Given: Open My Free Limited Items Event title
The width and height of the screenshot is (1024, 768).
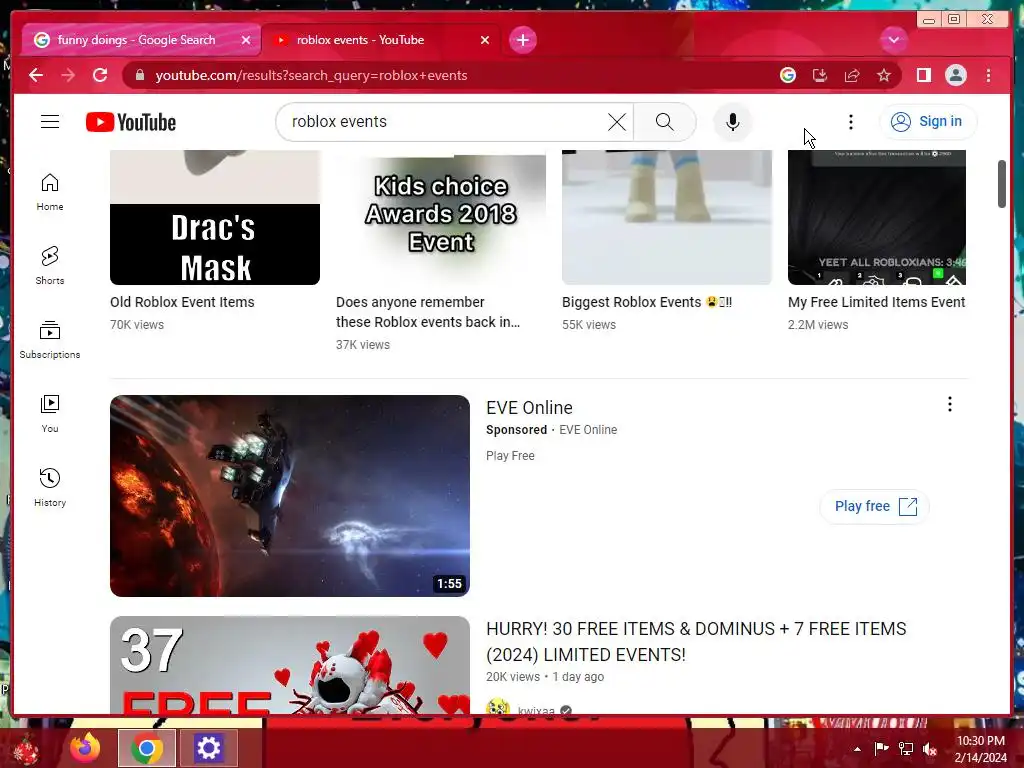Looking at the screenshot, I should 876,302.
